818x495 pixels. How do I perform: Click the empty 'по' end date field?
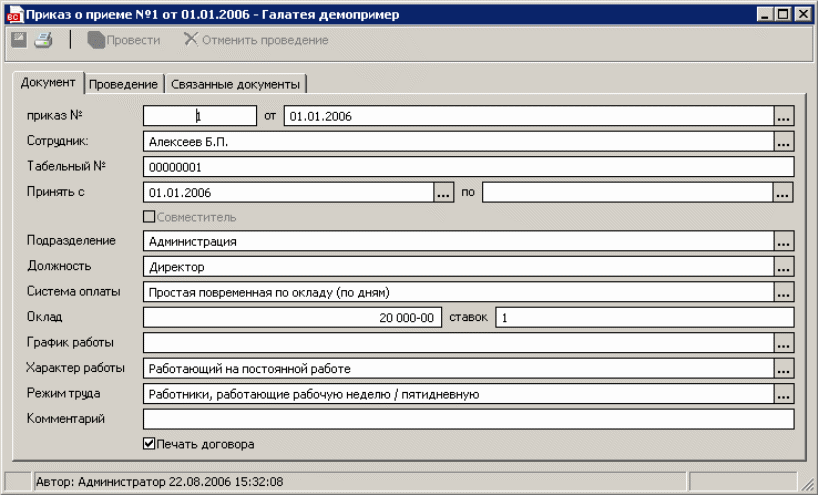pos(627,192)
